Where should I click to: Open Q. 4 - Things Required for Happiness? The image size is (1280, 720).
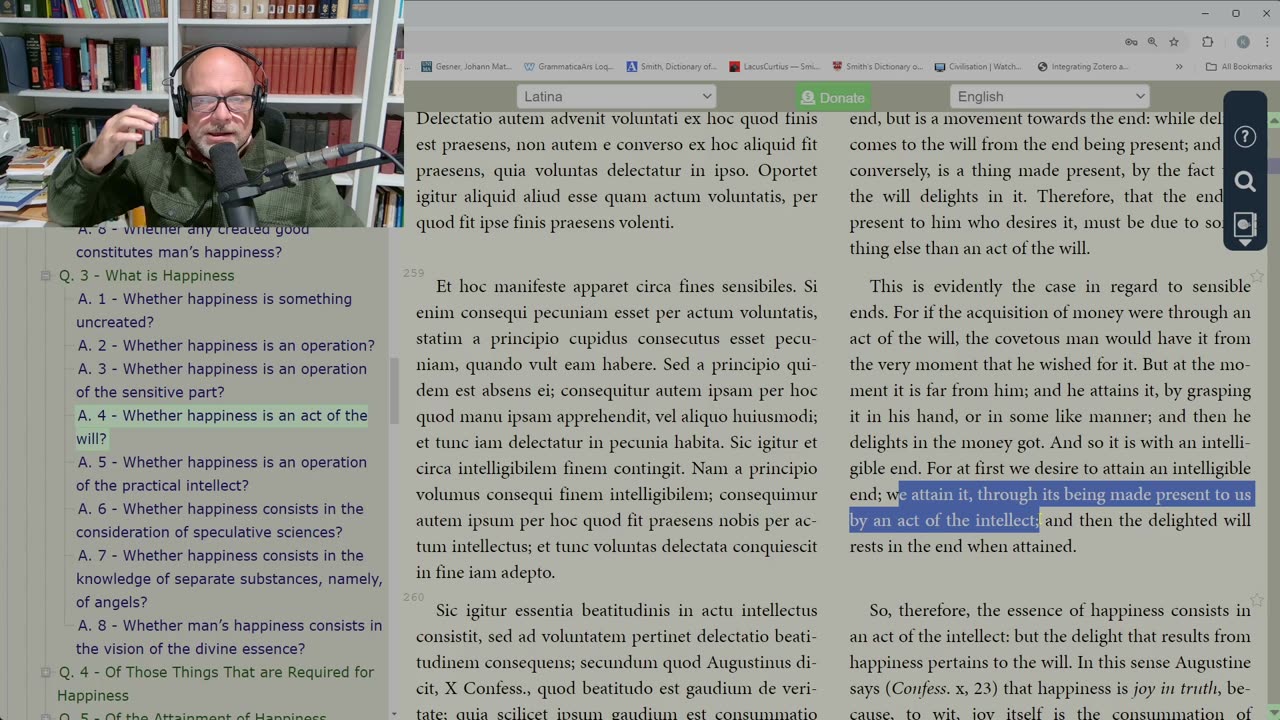coord(215,684)
